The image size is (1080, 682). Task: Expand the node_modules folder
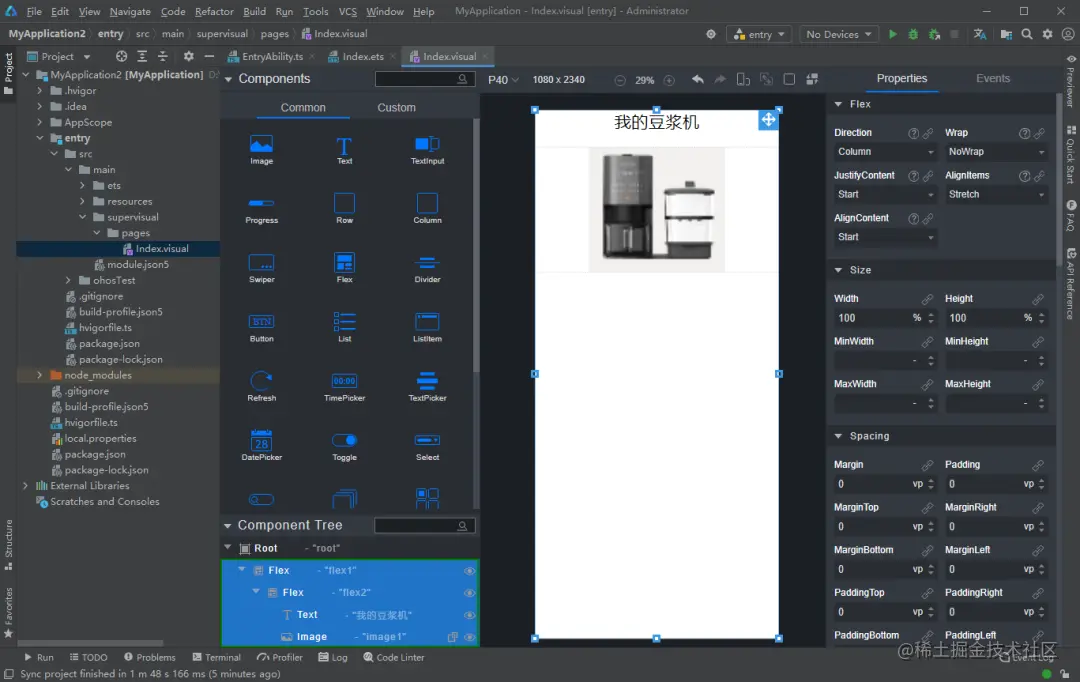[40, 375]
